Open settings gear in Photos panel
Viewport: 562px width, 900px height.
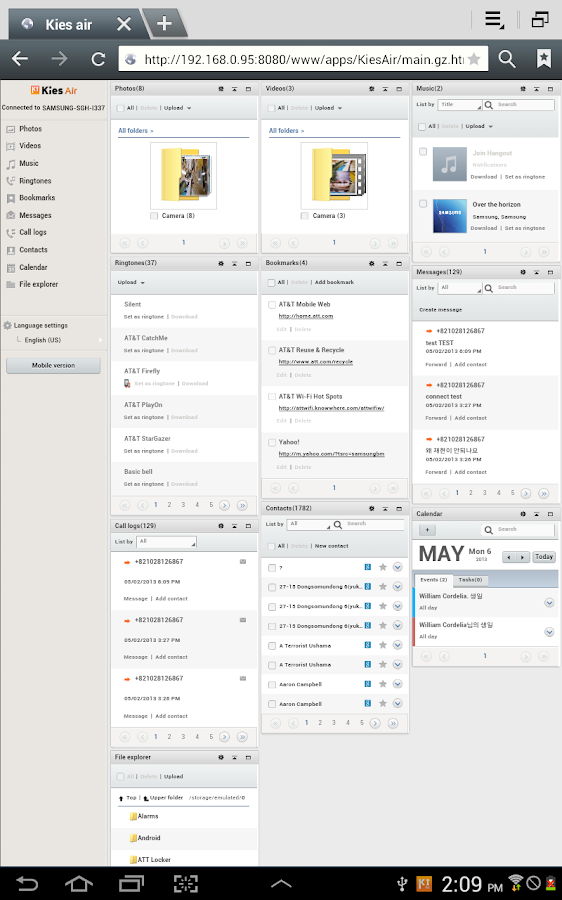pos(221,89)
